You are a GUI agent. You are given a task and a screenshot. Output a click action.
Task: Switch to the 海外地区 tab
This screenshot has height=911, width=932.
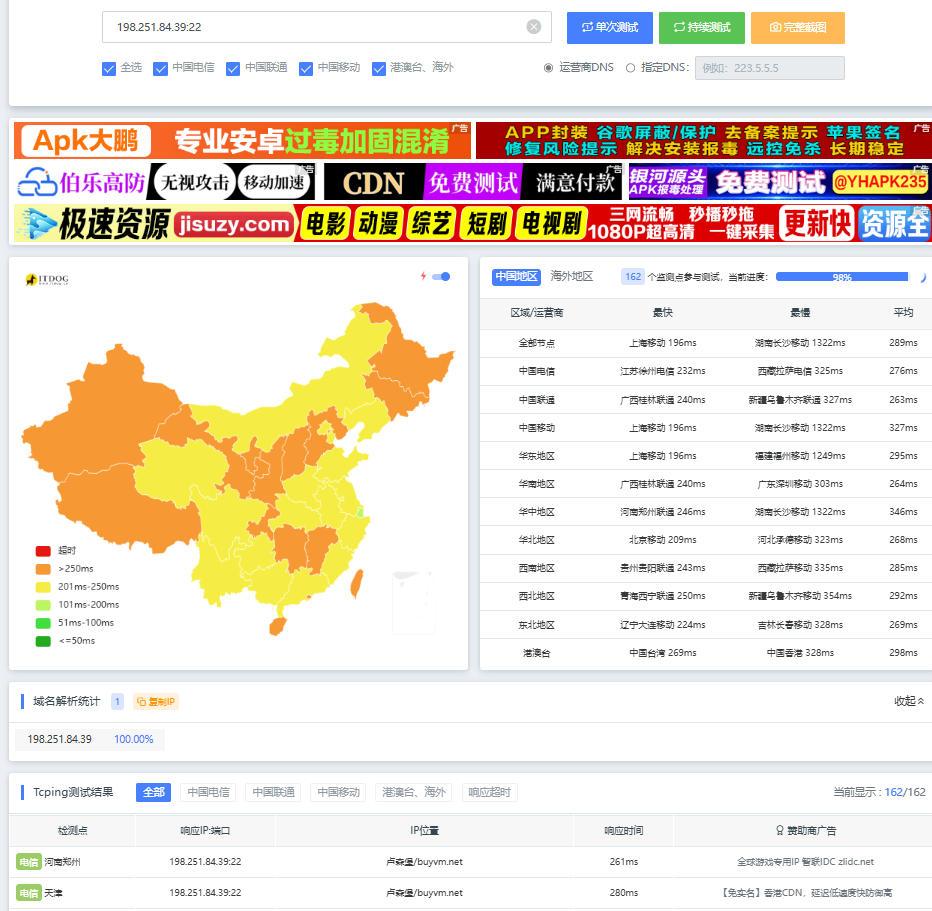(x=572, y=276)
